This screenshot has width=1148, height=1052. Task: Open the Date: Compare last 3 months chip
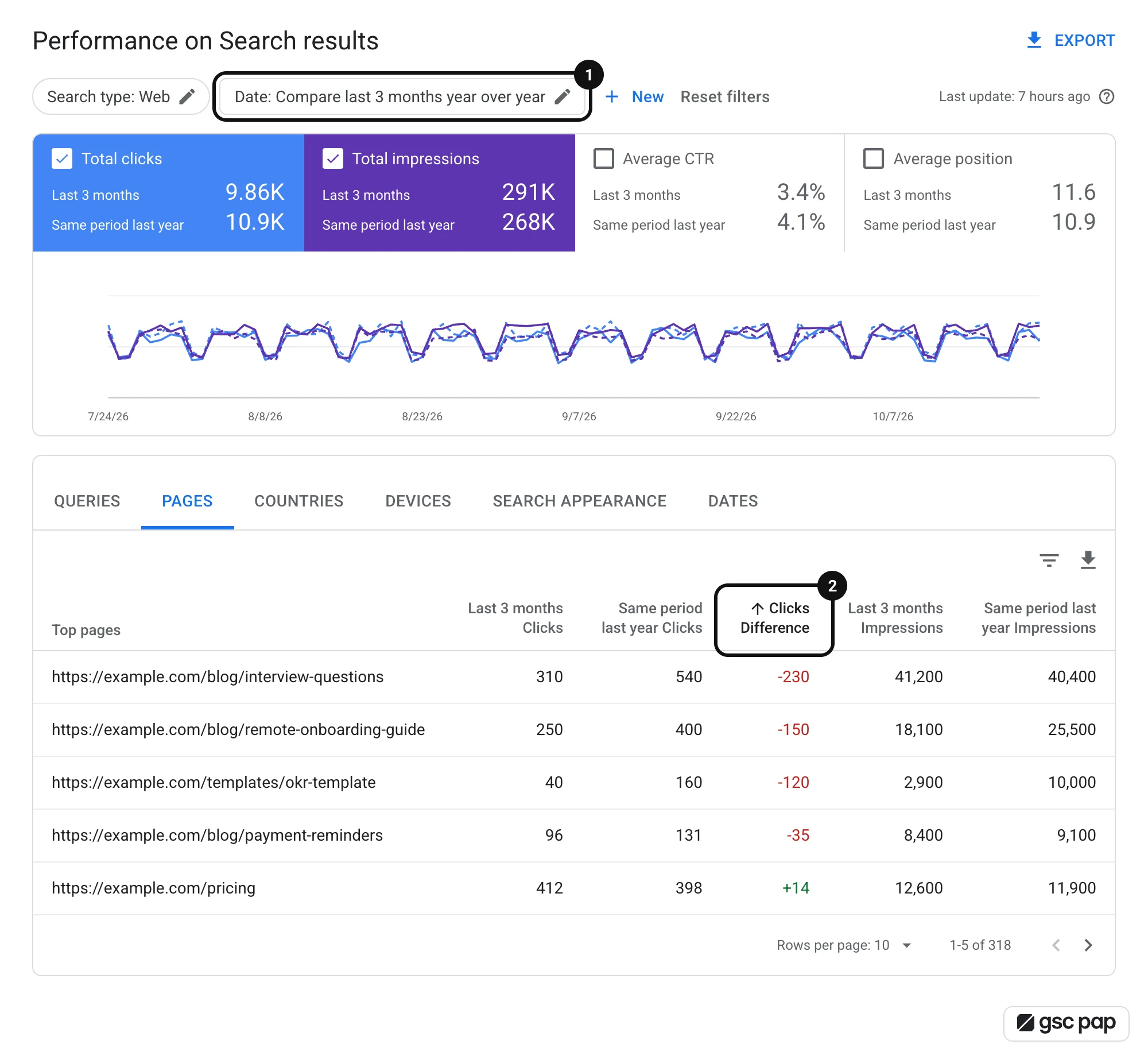pos(402,96)
